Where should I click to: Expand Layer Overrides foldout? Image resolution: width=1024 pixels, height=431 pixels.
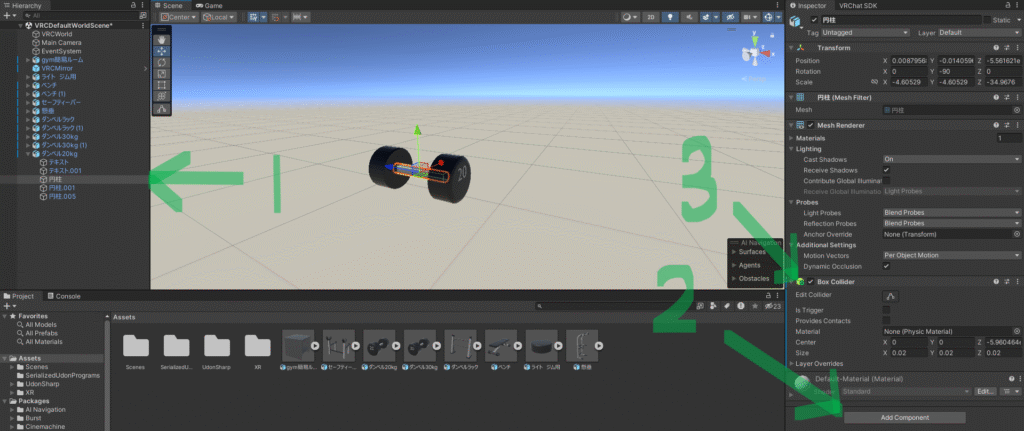(792, 363)
